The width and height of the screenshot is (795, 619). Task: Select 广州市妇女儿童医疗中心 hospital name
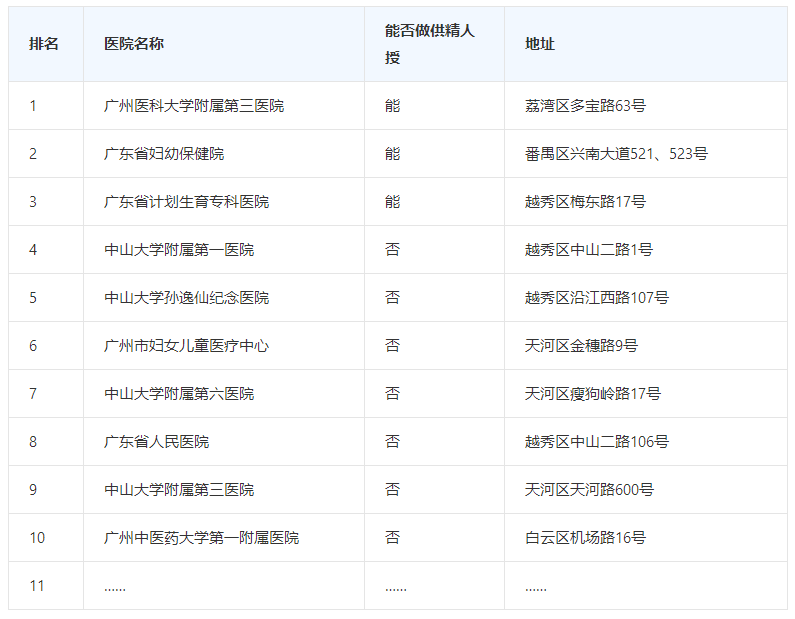tap(186, 346)
